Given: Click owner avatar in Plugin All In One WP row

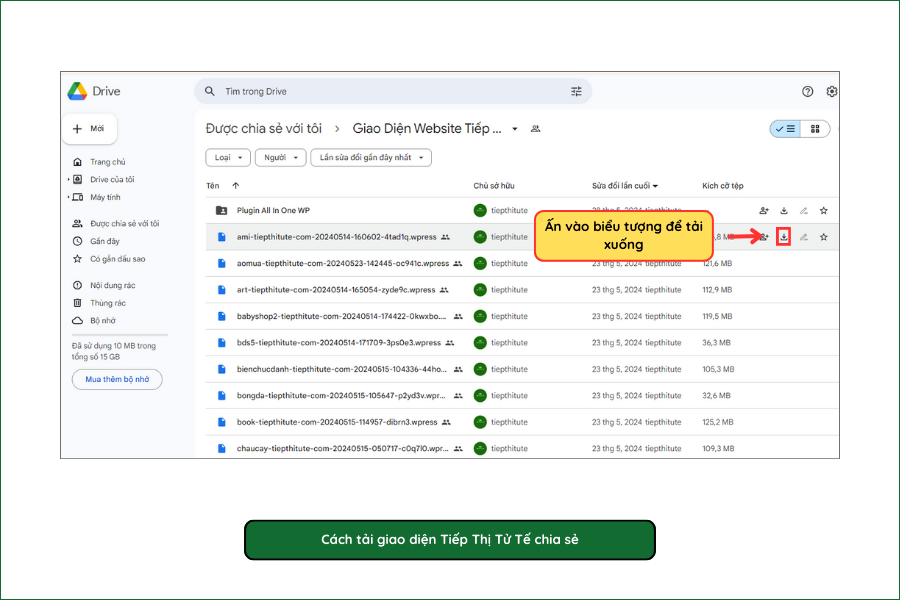Looking at the screenshot, I should (x=480, y=211).
